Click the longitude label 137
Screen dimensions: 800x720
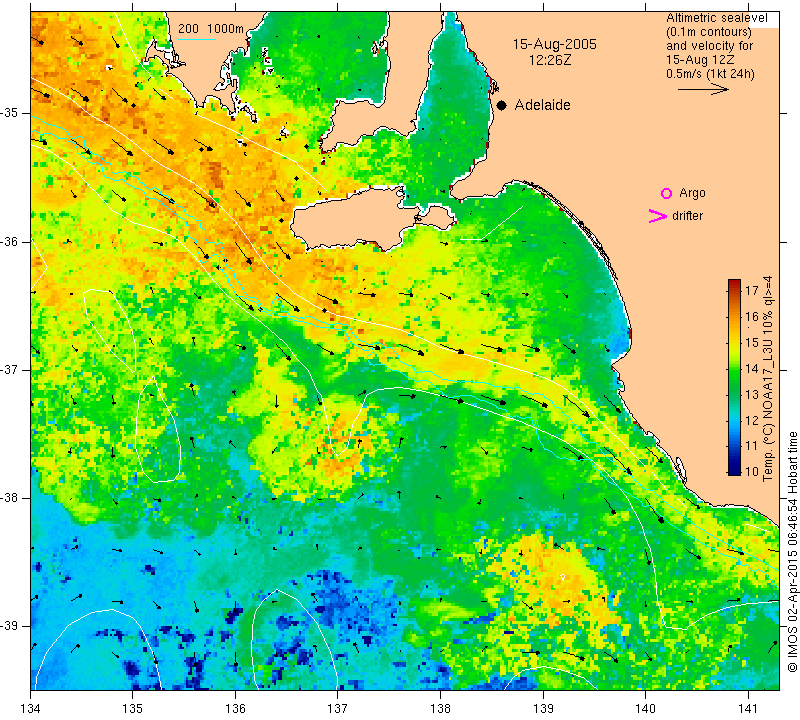pyautogui.click(x=338, y=708)
